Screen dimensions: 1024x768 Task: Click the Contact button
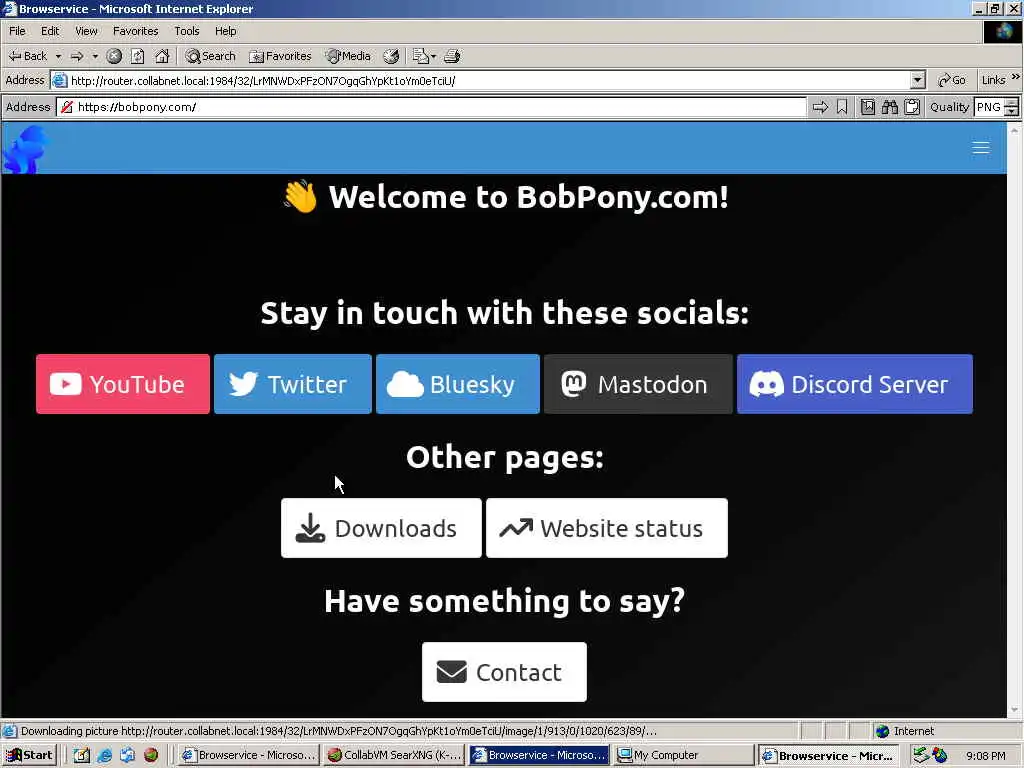[x=504, y=672]
